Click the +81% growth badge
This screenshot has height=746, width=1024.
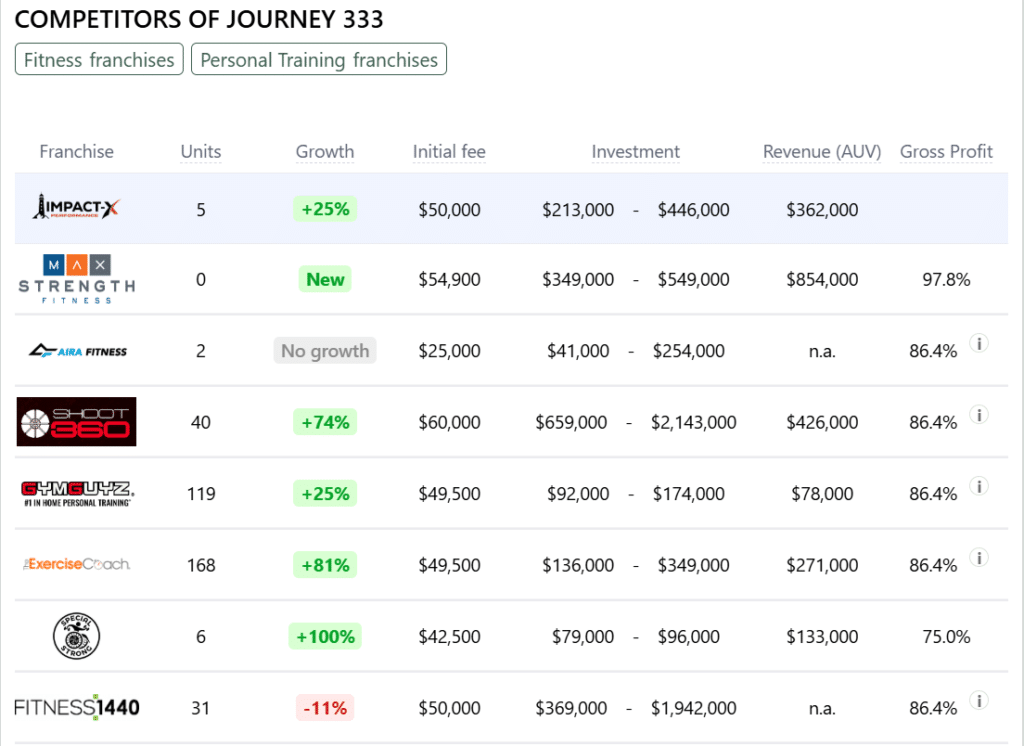click(x=325, y=565)
